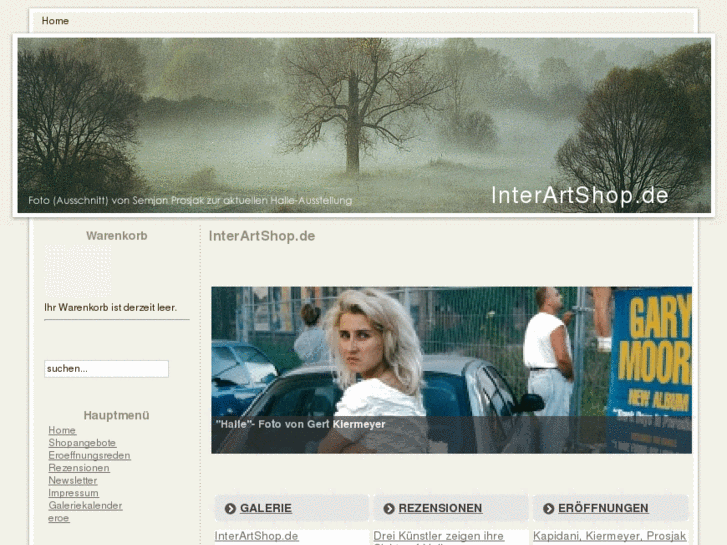The width and height of the screenshot is (727, 545).
Task: Click the InterArtShop.de page title
Action: (261, 236)
